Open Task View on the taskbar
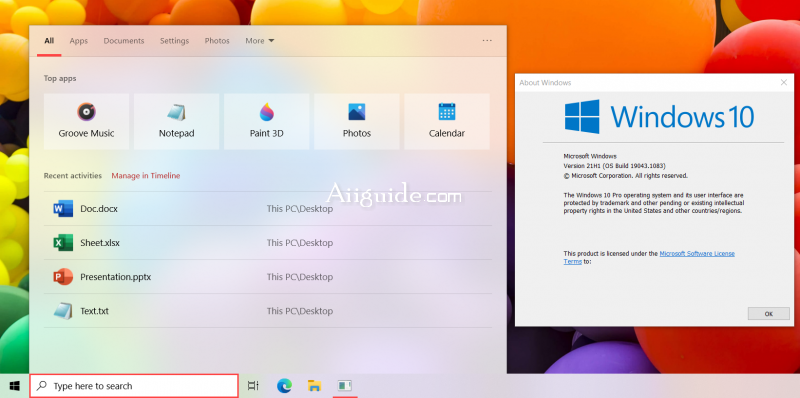800x398 pixels. tap(253, 386)
